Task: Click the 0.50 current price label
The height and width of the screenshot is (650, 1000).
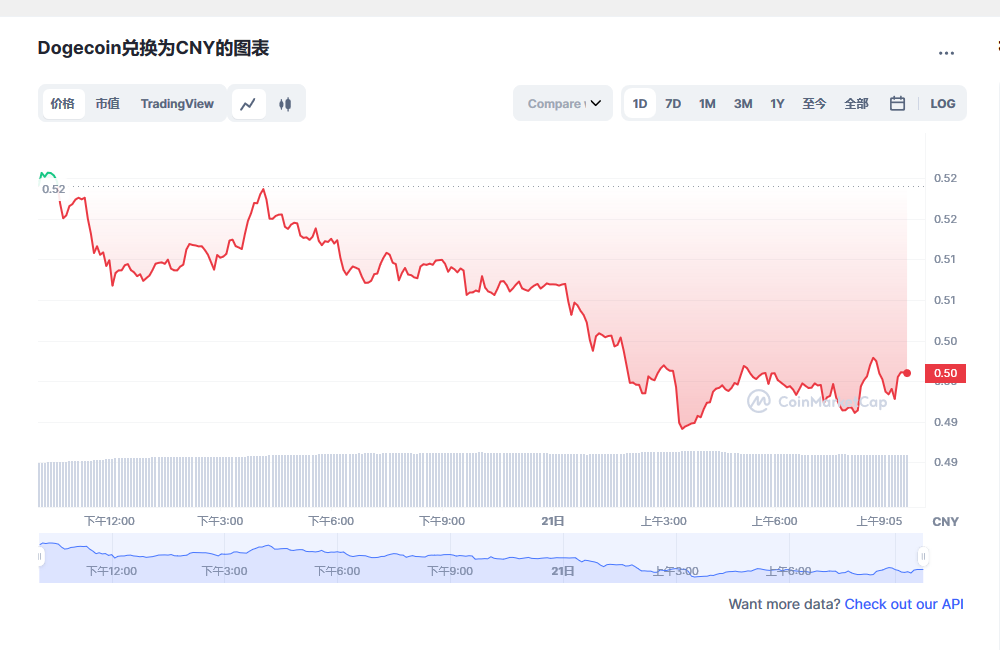Action: tap(945, 374)
